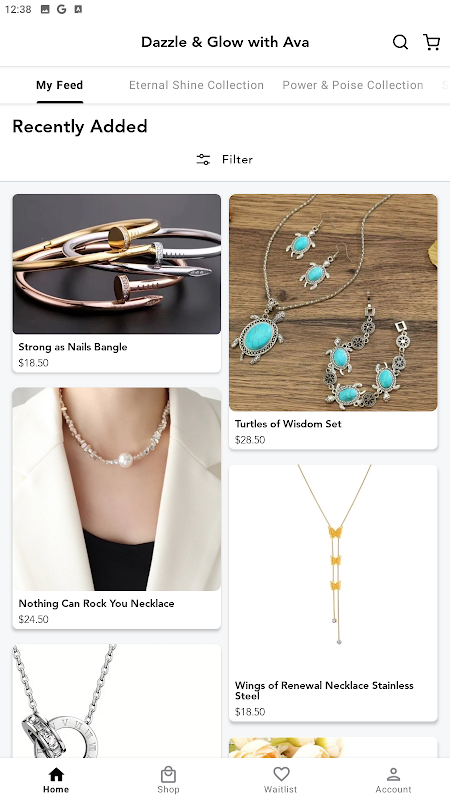450x800 pixels.
Task: Open the Account person icon
Action: (393, 774)
